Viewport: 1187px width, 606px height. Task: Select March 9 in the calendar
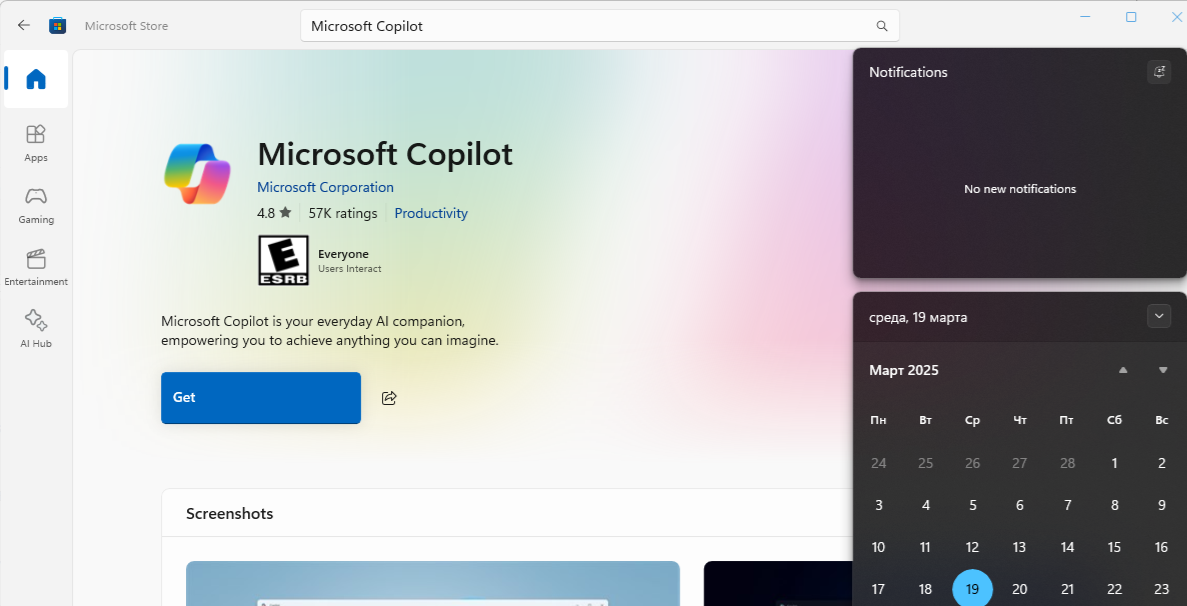click(1161, 505)
